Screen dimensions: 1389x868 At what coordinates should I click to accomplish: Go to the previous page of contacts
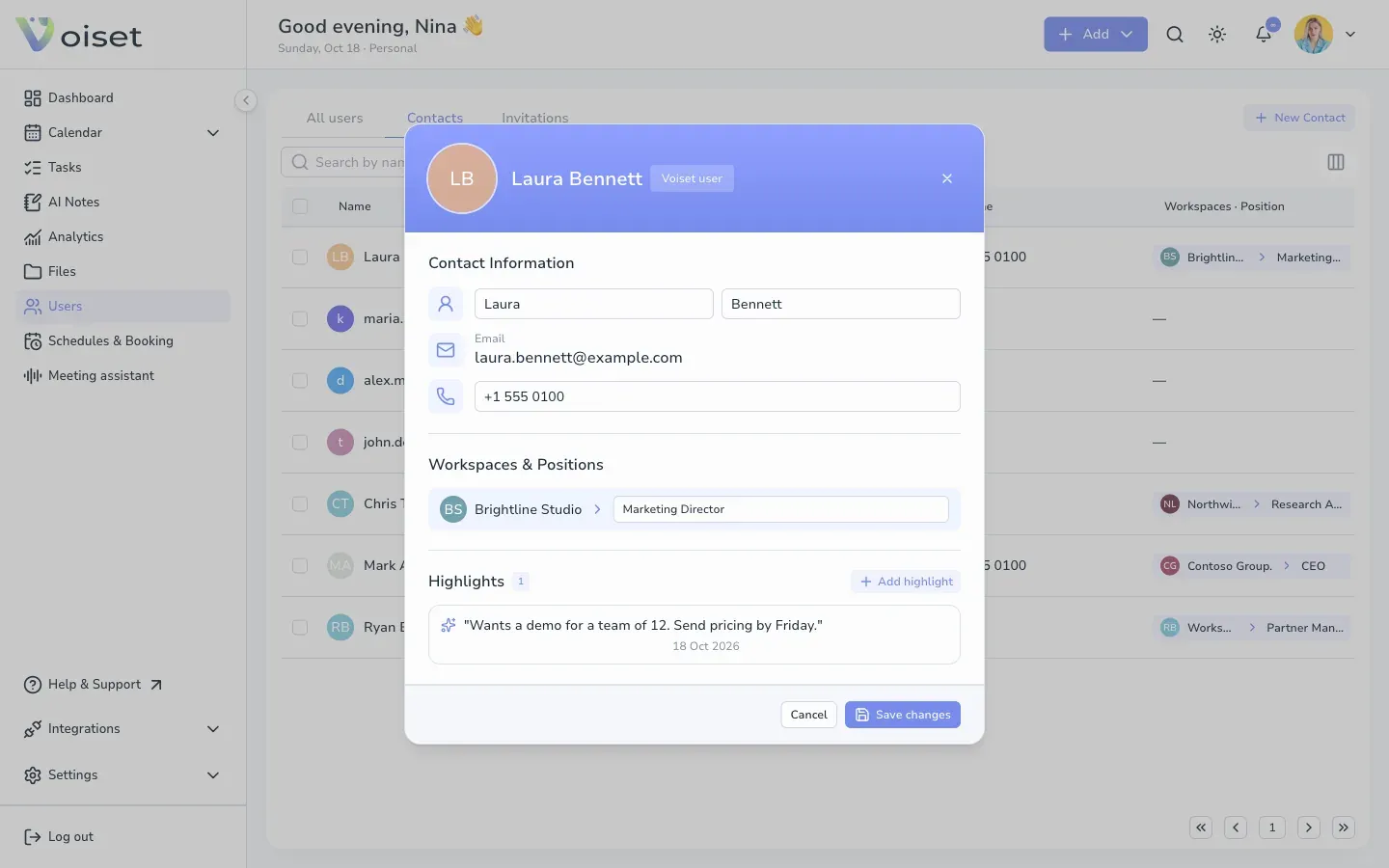pyautogui.click(x=1236, y=827)
